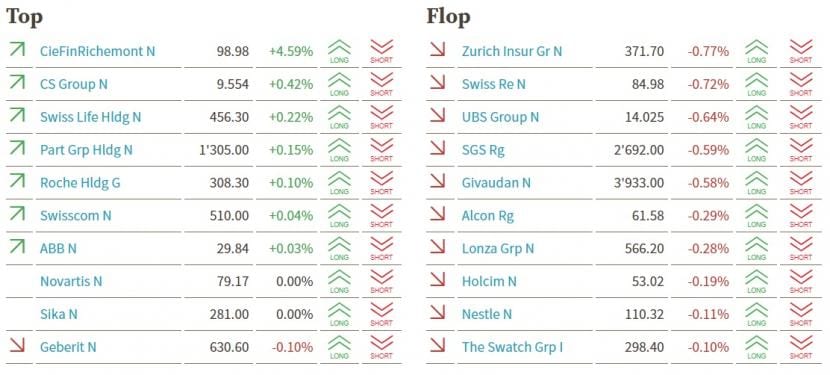Click the SHORT icon for The Swatch Grp I
Screen dimensions: 830x375
800,347
